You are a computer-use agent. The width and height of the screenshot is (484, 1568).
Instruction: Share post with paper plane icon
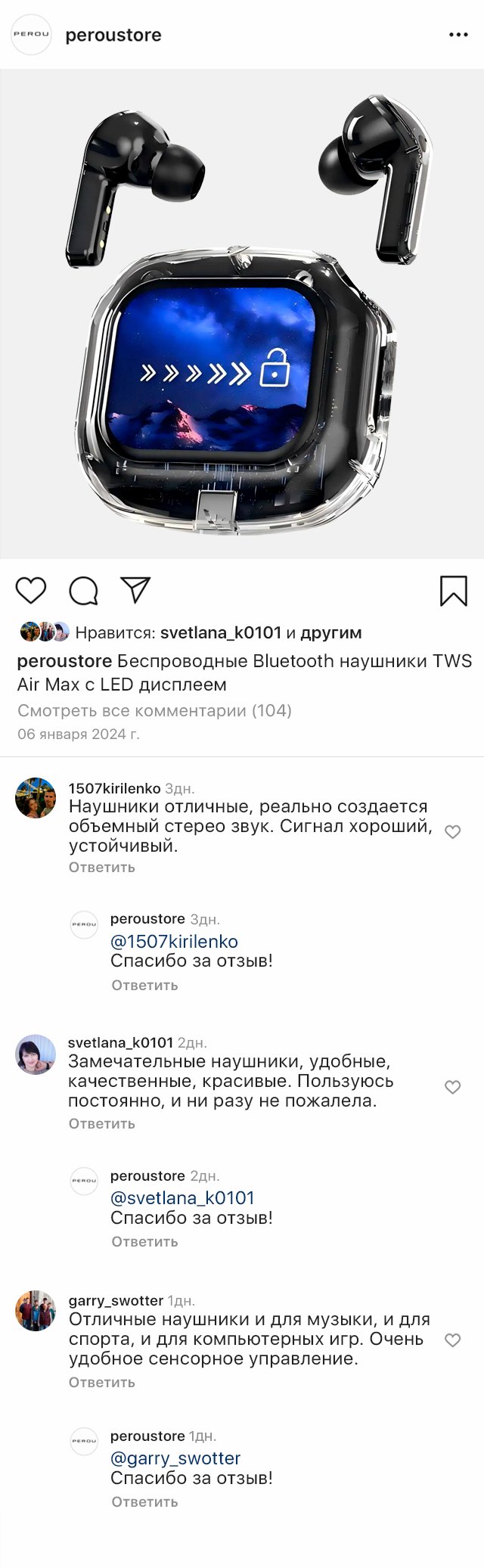[136, 590]
